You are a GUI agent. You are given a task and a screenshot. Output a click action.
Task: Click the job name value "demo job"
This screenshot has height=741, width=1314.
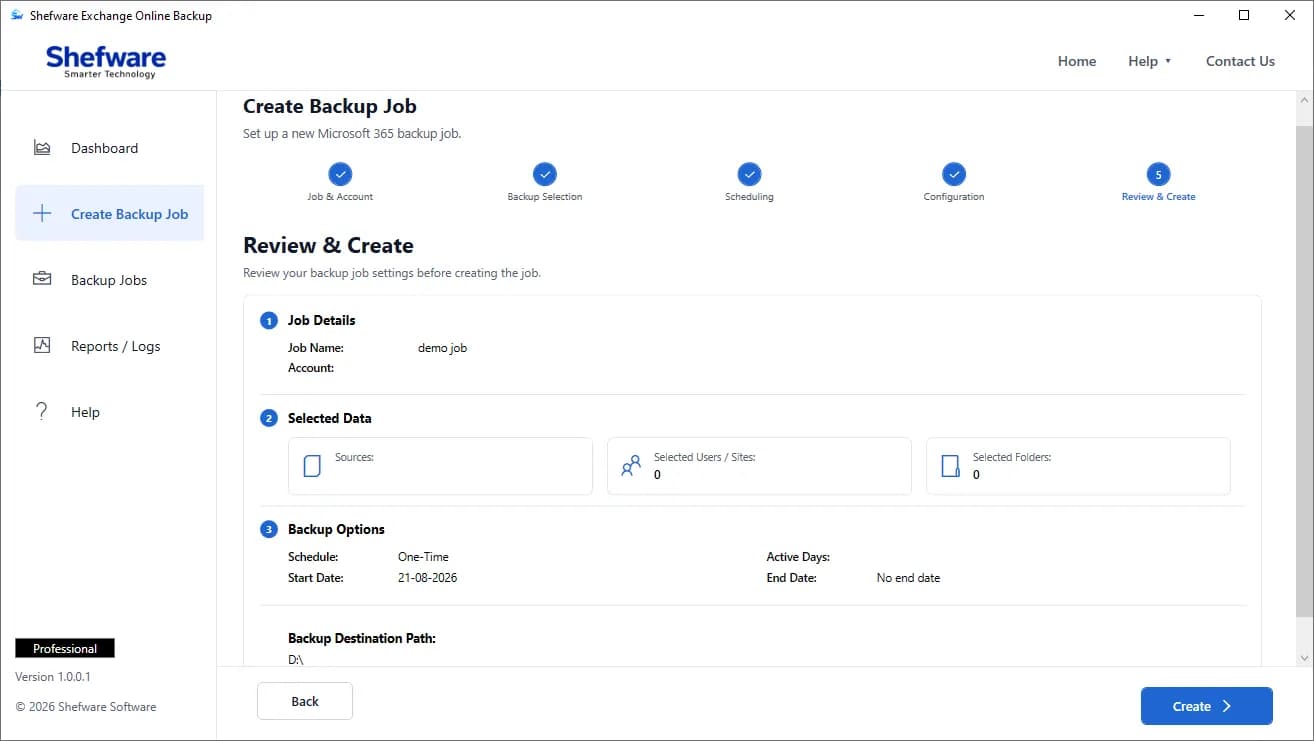pyautogui.click(x=442, y=348)
